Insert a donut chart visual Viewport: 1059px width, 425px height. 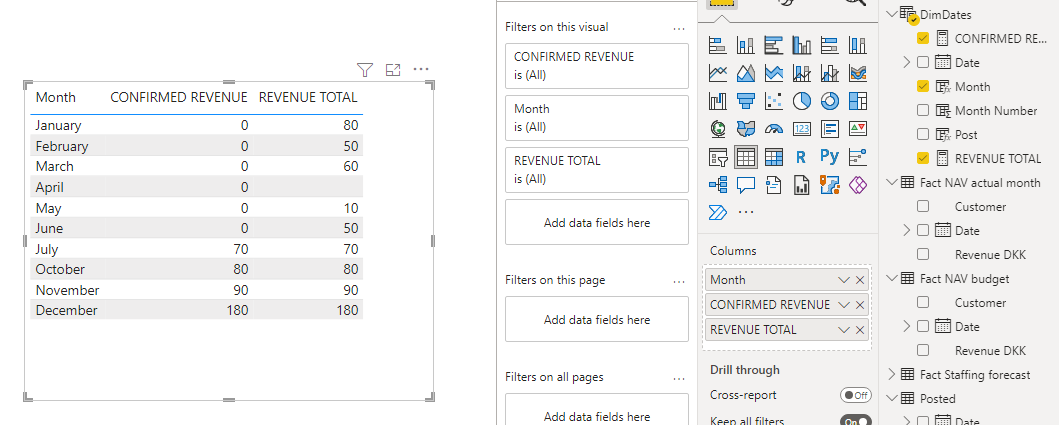pyautogui.click(x=829, y=101)
